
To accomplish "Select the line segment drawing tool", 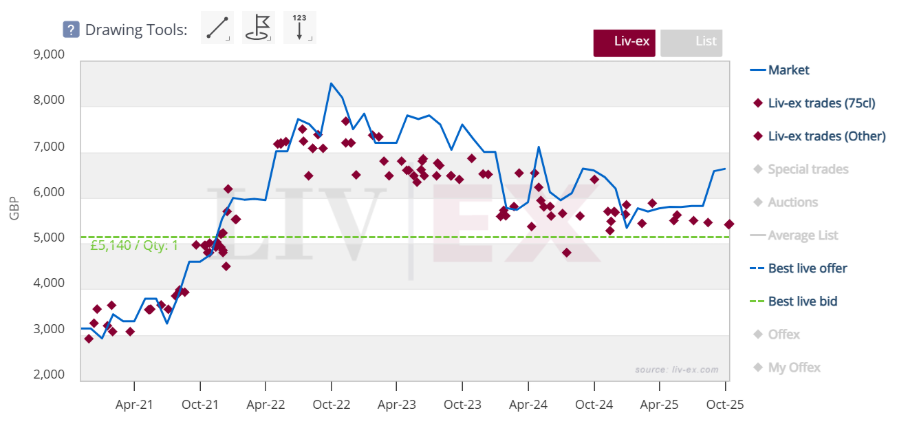I will pyautogui.click(x=218, y=28).
